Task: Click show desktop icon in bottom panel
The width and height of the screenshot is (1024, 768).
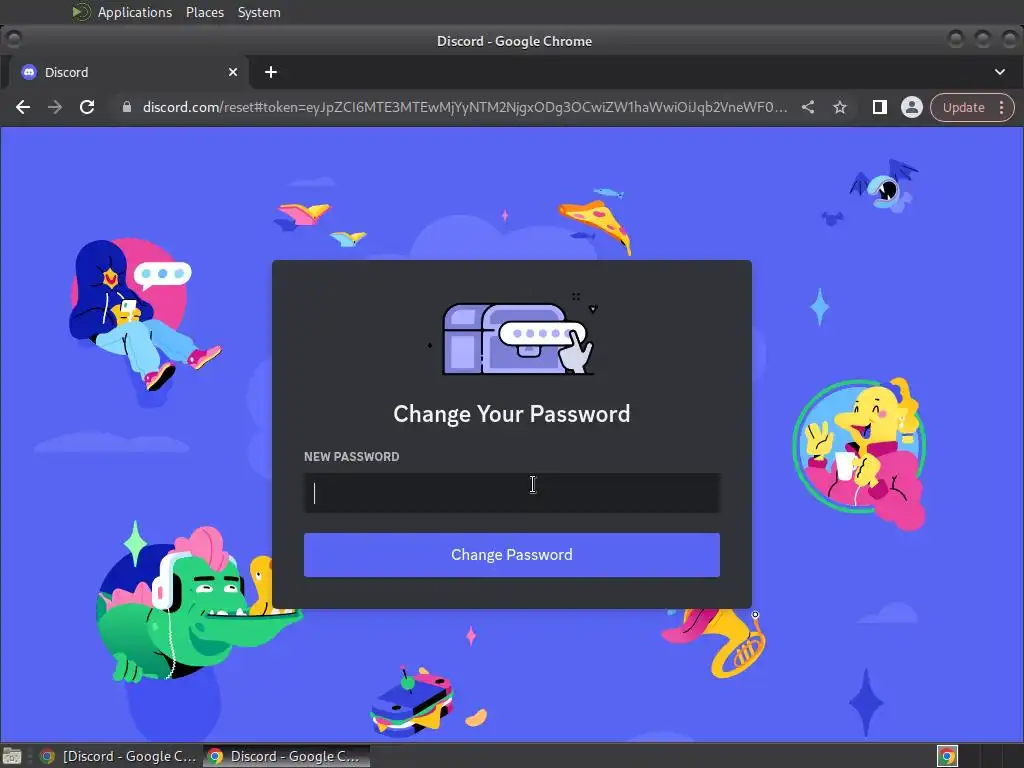Action: 12,756
